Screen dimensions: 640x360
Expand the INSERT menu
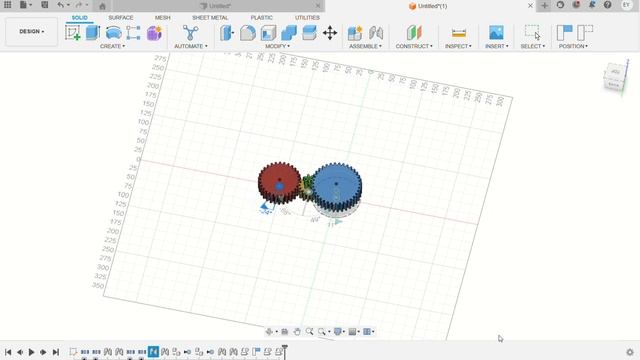(497, 46)
